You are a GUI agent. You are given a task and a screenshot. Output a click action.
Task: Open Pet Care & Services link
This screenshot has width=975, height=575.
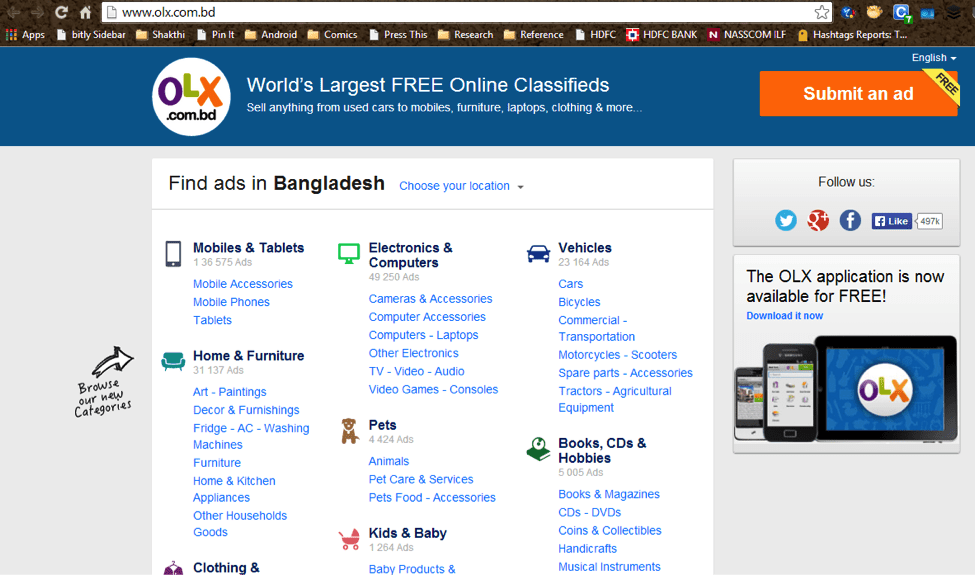coord(421,479)
